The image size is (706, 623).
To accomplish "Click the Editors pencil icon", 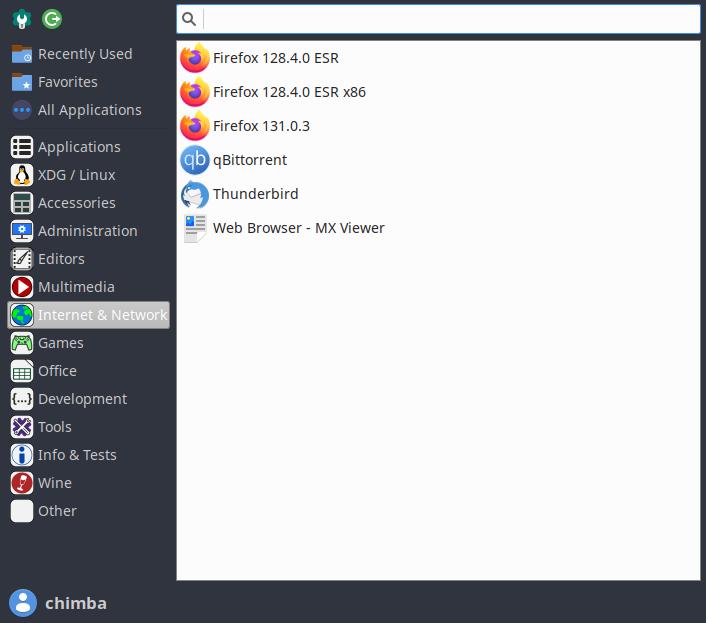I will pyautogui.click(x=22, y=259).
